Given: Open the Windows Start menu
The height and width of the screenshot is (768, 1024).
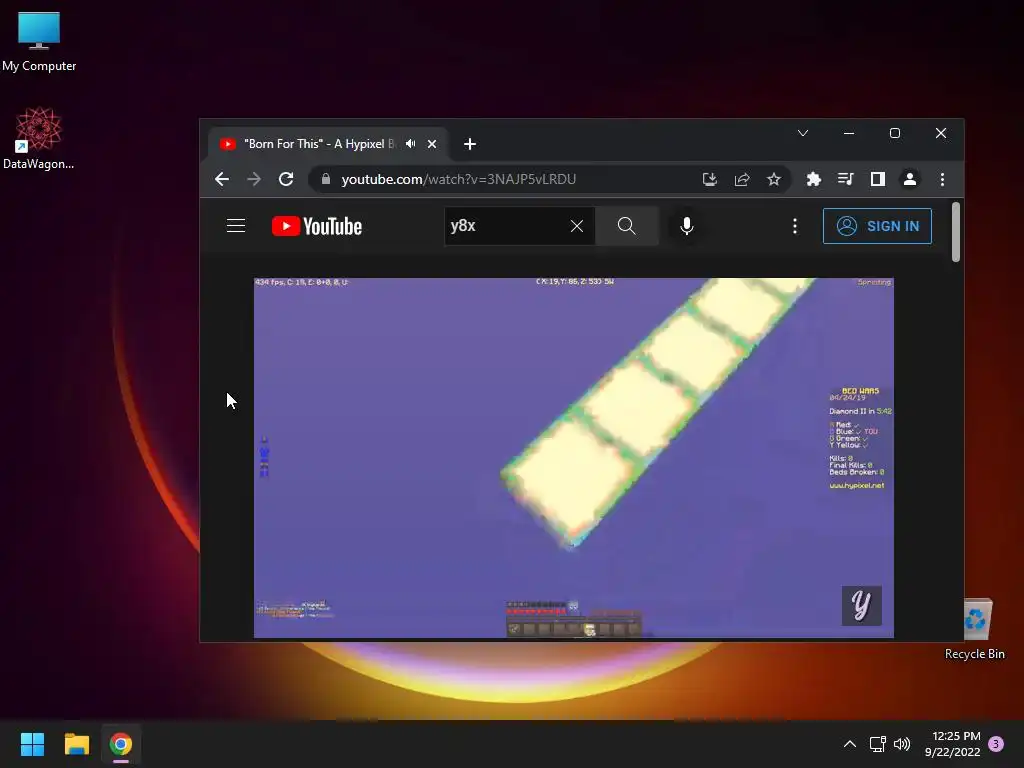Looking at the screenshot, I should point(32,744).
